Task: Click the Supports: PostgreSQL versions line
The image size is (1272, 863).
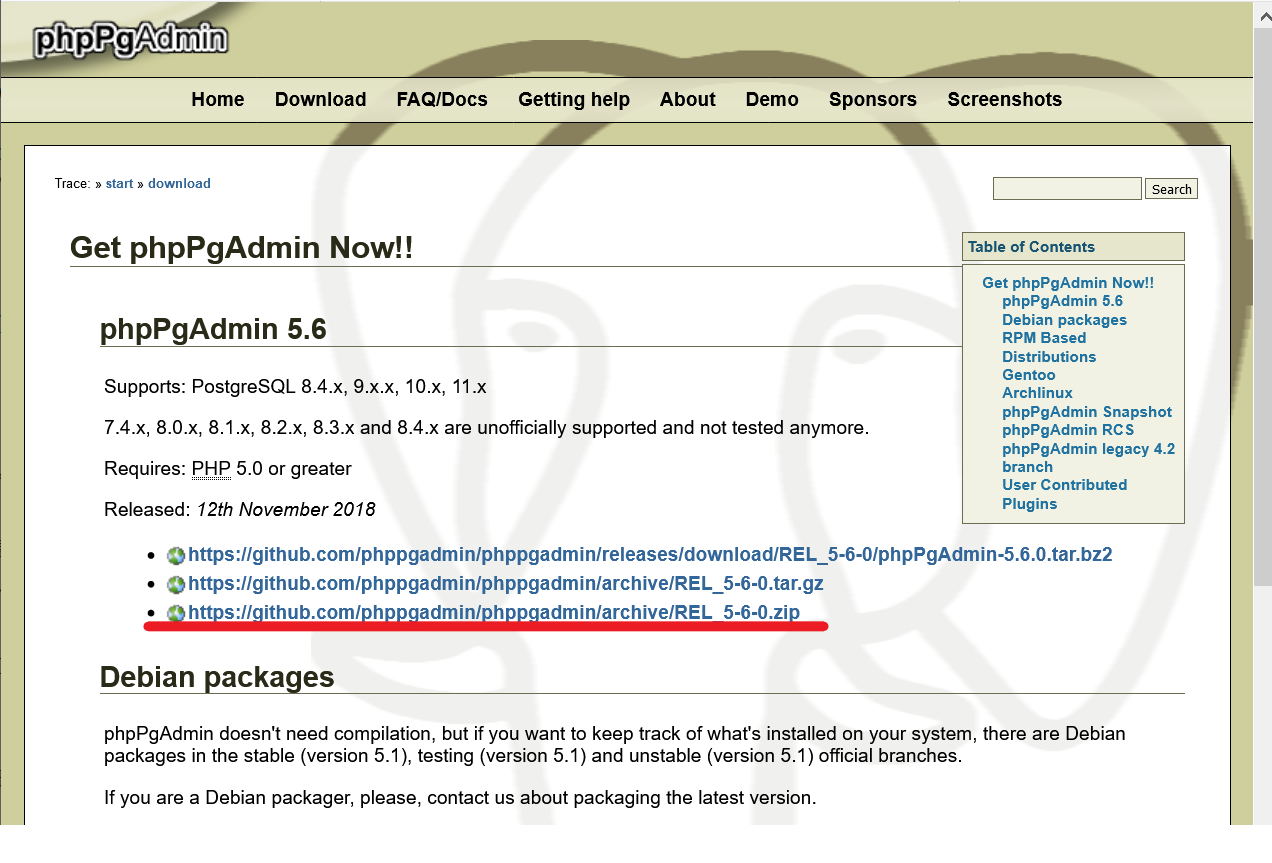Action: (295, 386)
